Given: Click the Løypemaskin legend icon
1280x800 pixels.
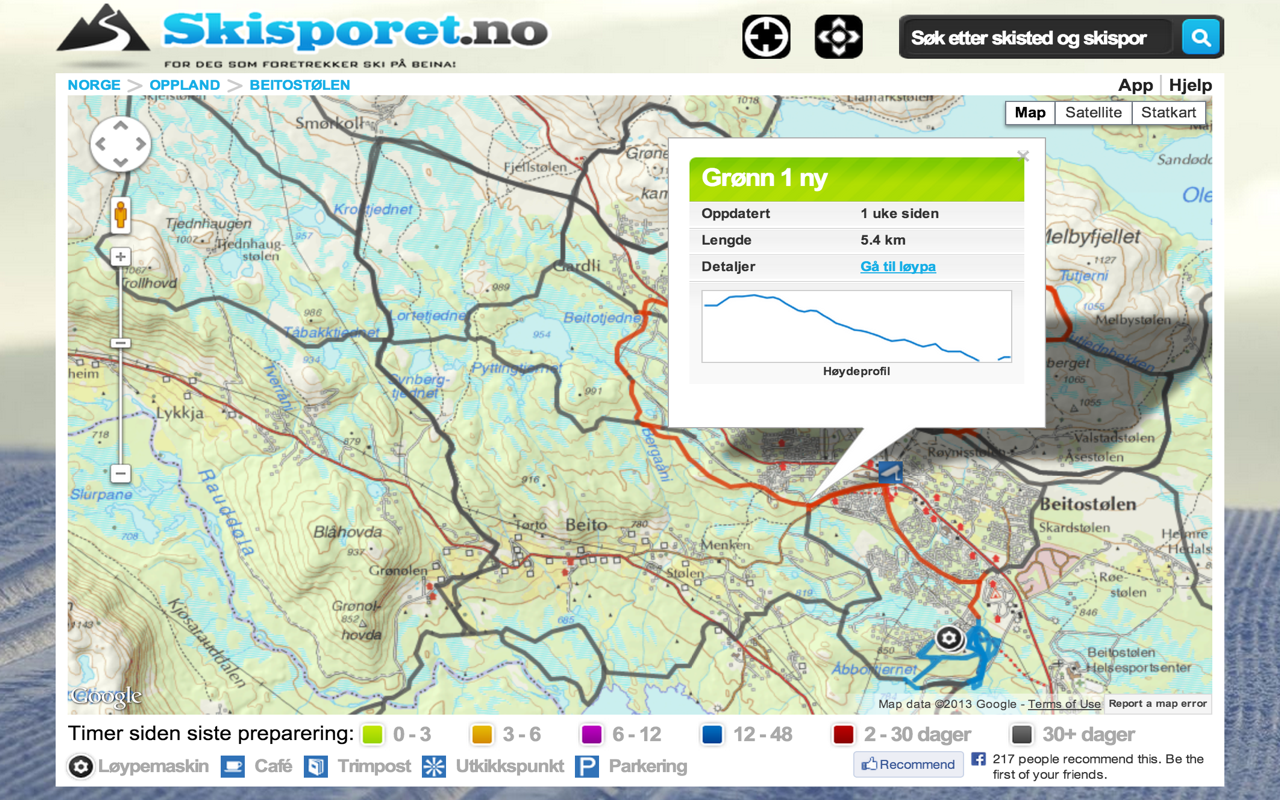Looking at the screenshot, I should coord(80,767).
